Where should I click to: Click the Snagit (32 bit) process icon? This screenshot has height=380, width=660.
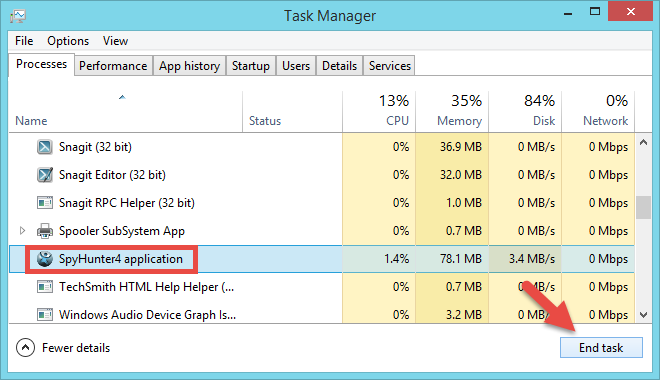point(45,147)
